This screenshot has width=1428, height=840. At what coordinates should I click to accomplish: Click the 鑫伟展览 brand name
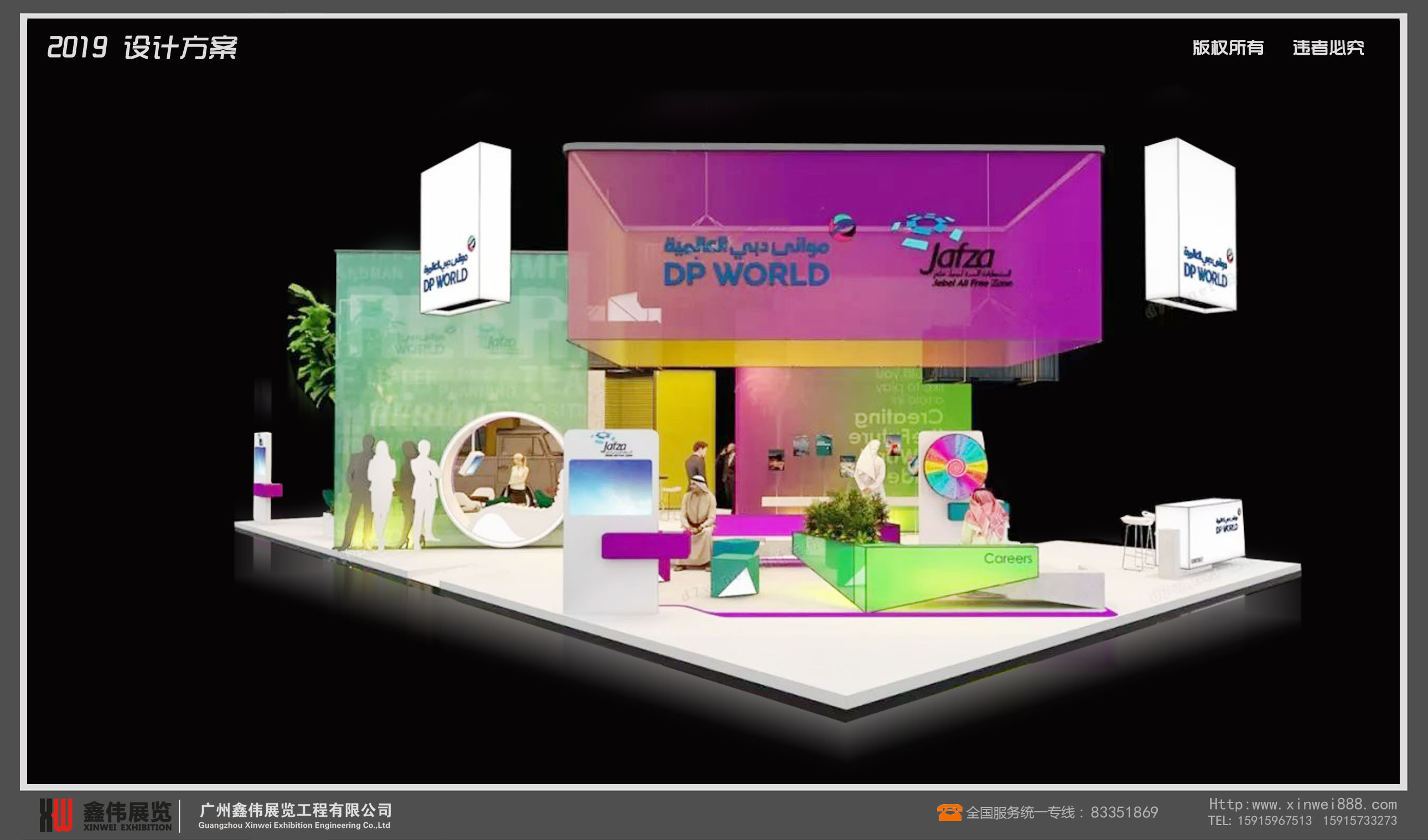127,811
